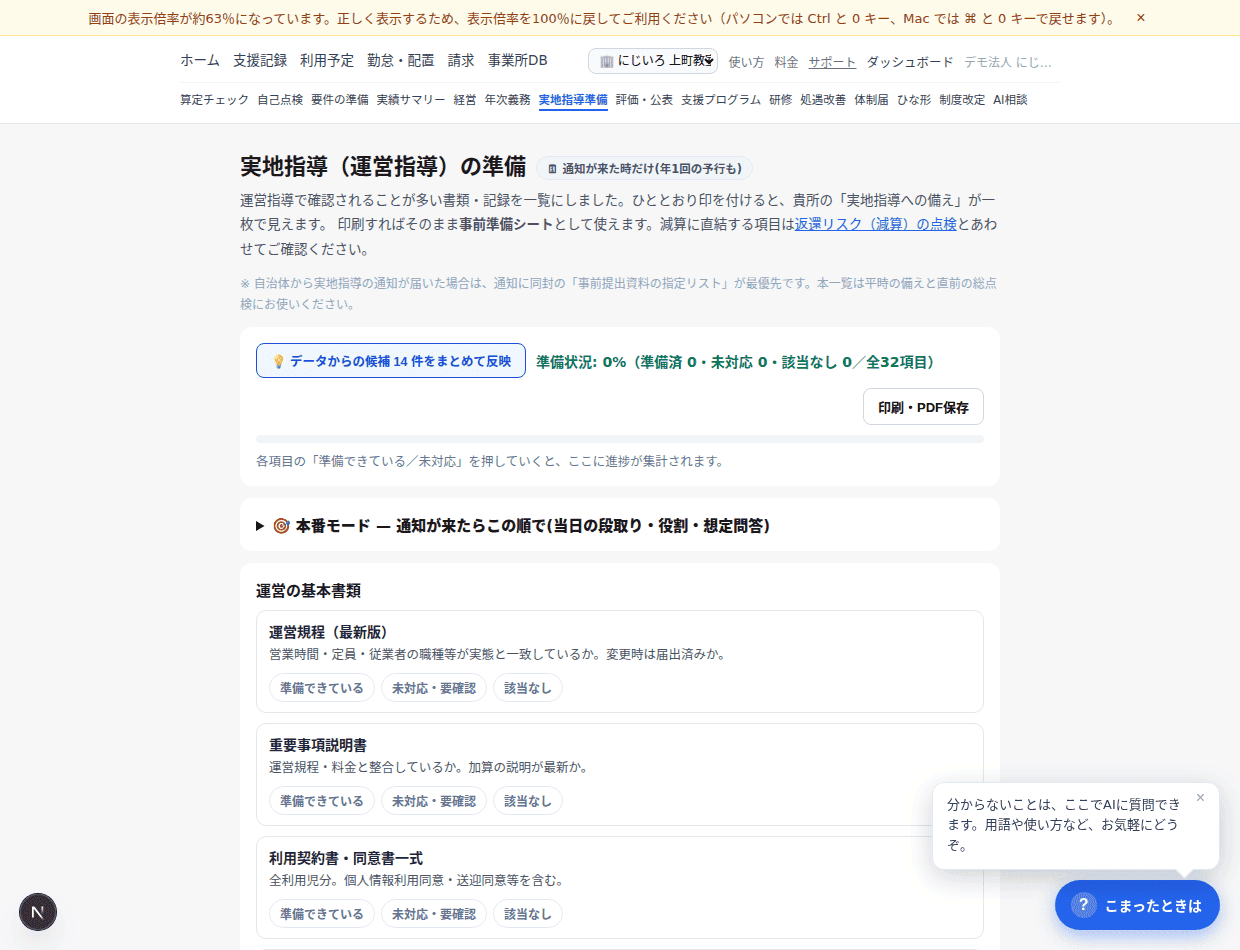
Task: Open 評価・公表 tab
Action: point(644,100)
